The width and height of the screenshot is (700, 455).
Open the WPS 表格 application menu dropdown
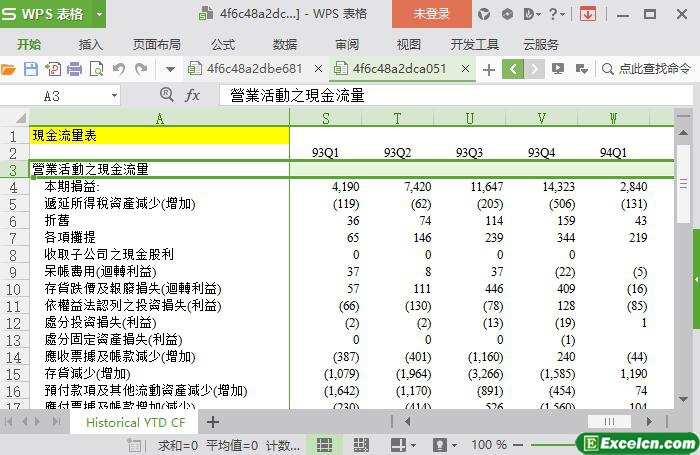tap(99, 14)
